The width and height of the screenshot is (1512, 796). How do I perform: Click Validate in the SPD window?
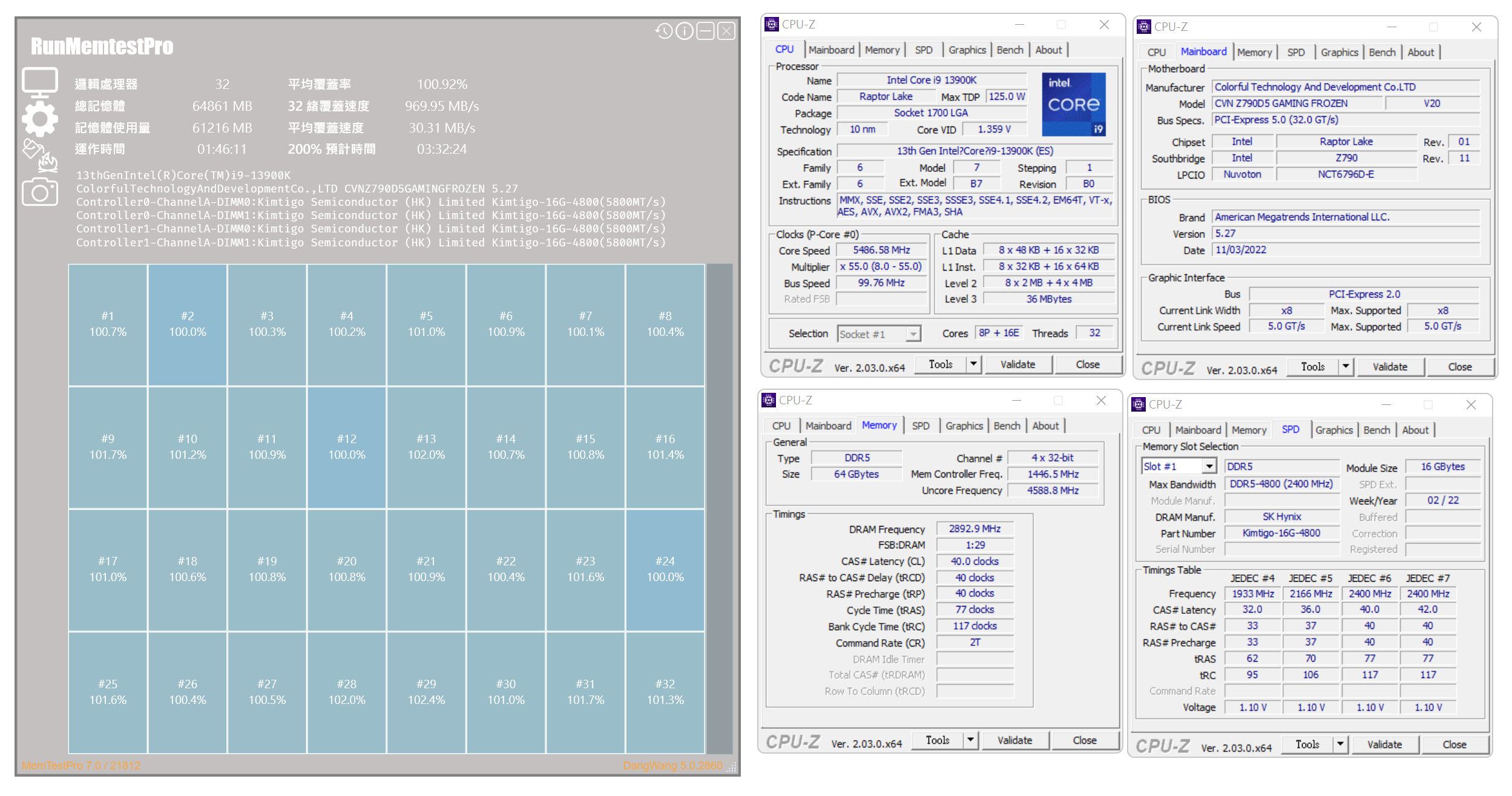1384,745
